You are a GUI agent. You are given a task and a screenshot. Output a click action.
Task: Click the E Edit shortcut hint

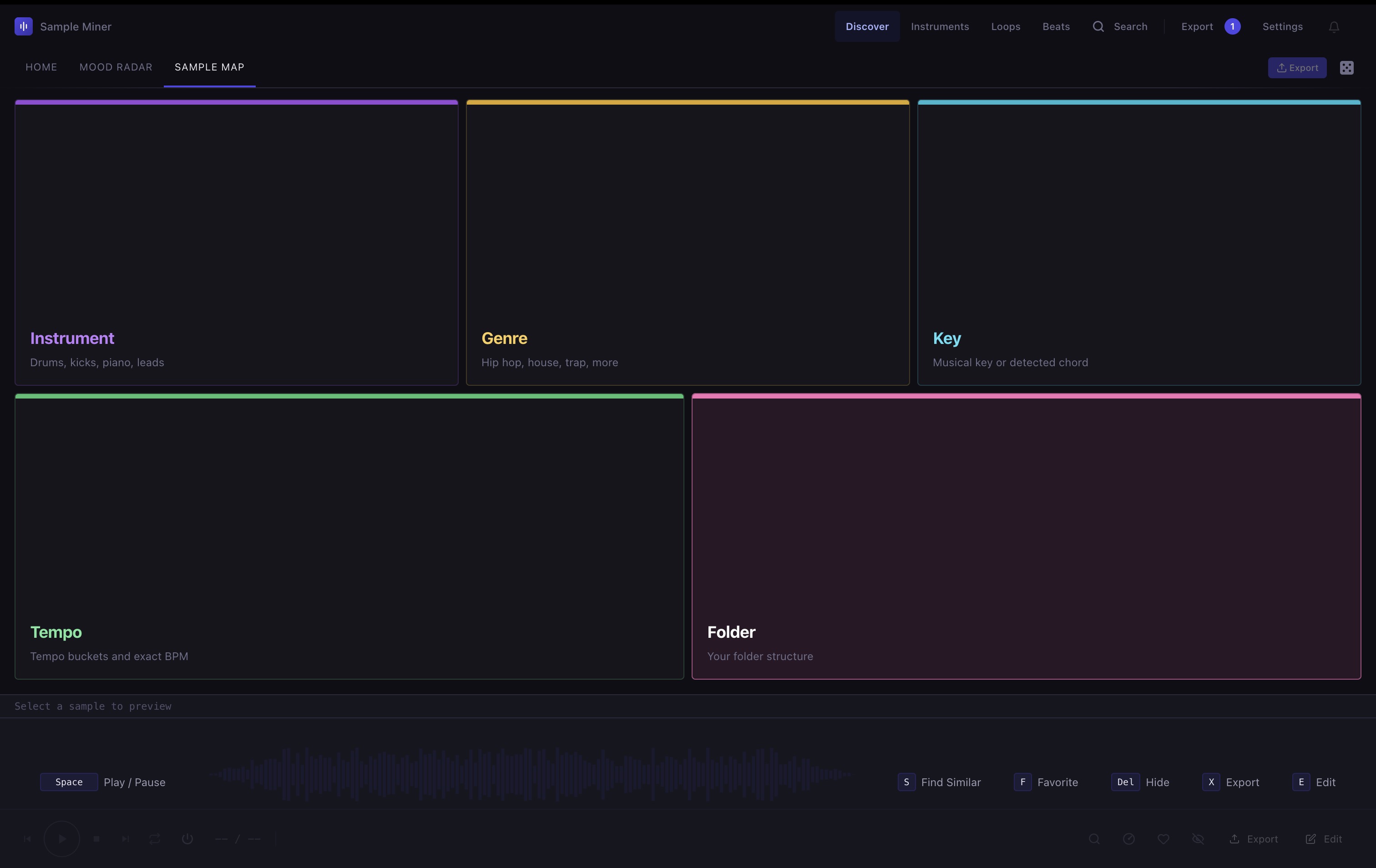point(1314,782)
